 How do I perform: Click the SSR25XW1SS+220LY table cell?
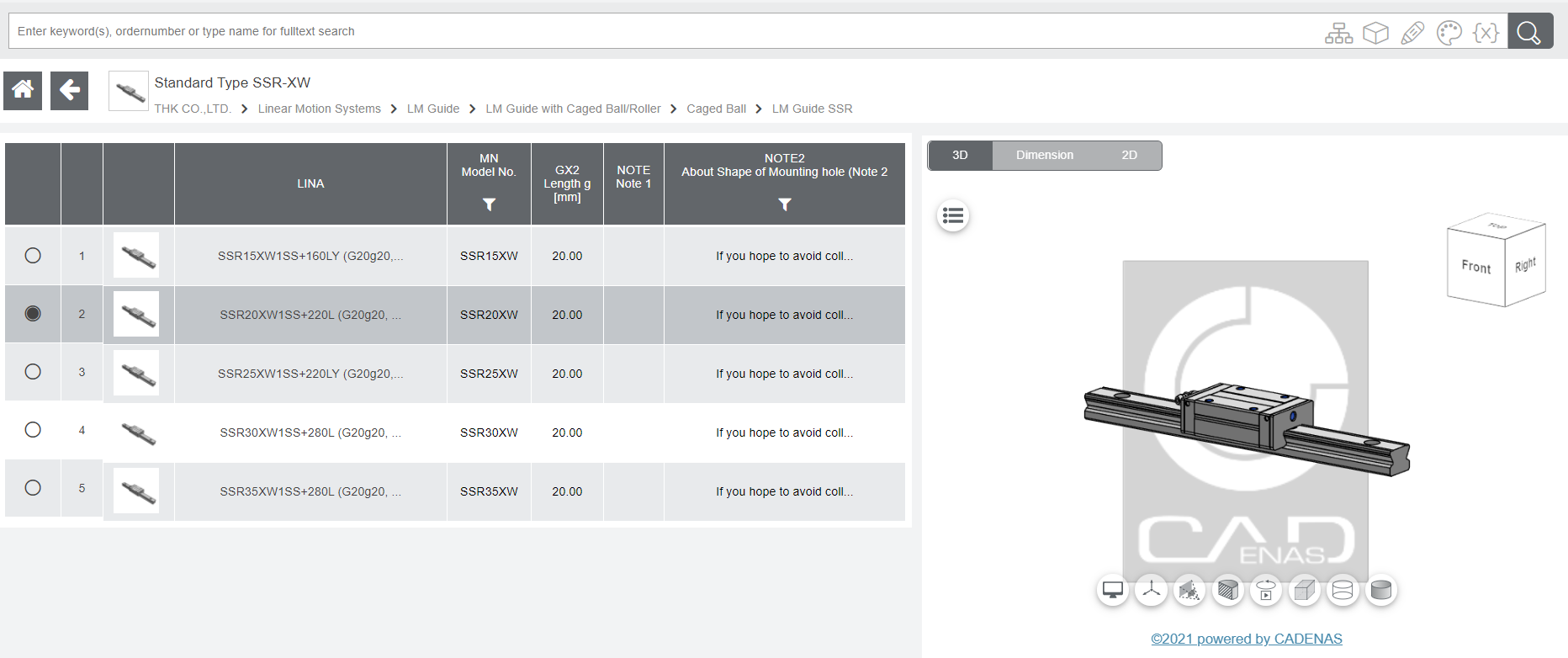pos(310,374)
